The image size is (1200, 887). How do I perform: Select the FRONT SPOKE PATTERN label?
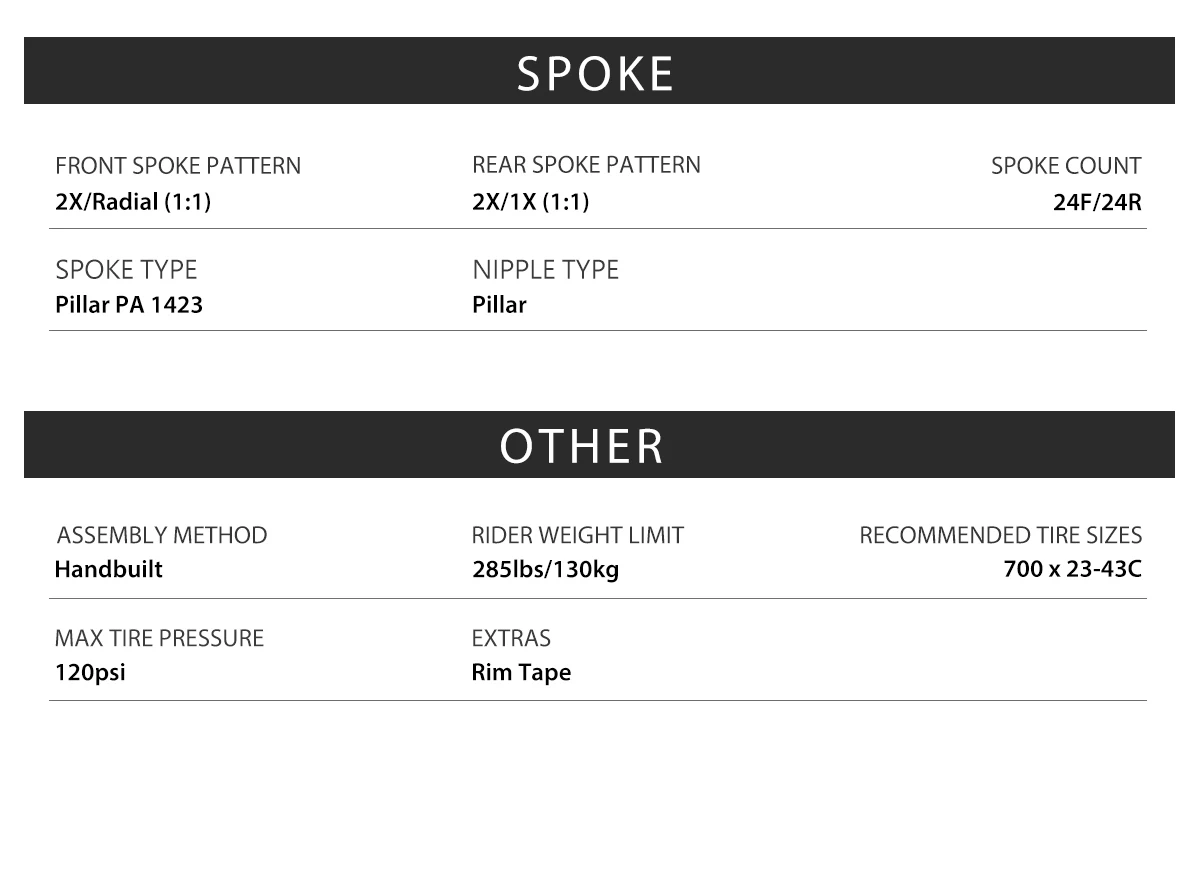pos(178,166)
